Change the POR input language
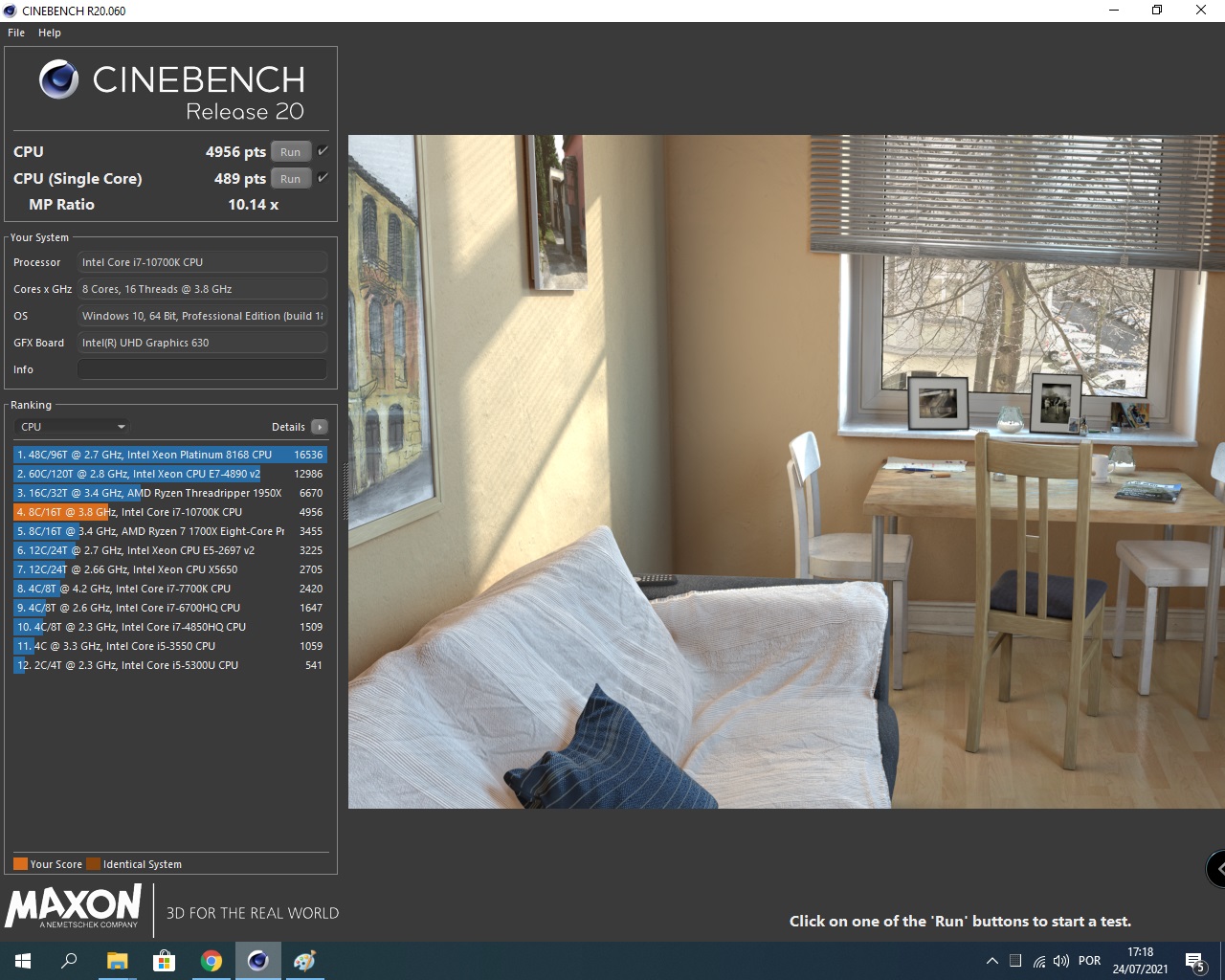The height and width of the screenshot is (980, 1225). pos(1089,961)
